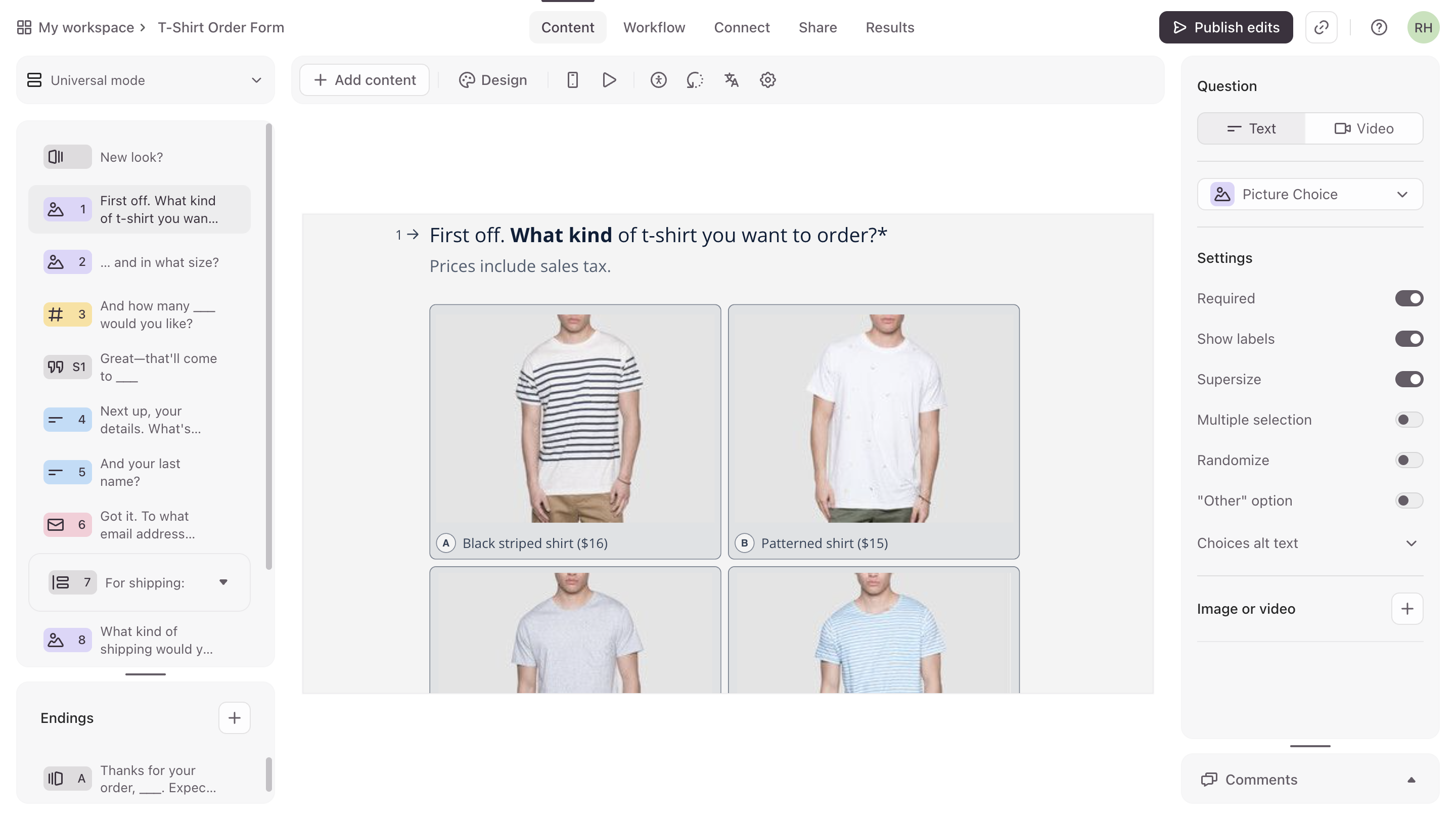Viewport: 1456px width, 820px height.
Task: Select question 3 number icon in sidebar
Action: [67, 314]
